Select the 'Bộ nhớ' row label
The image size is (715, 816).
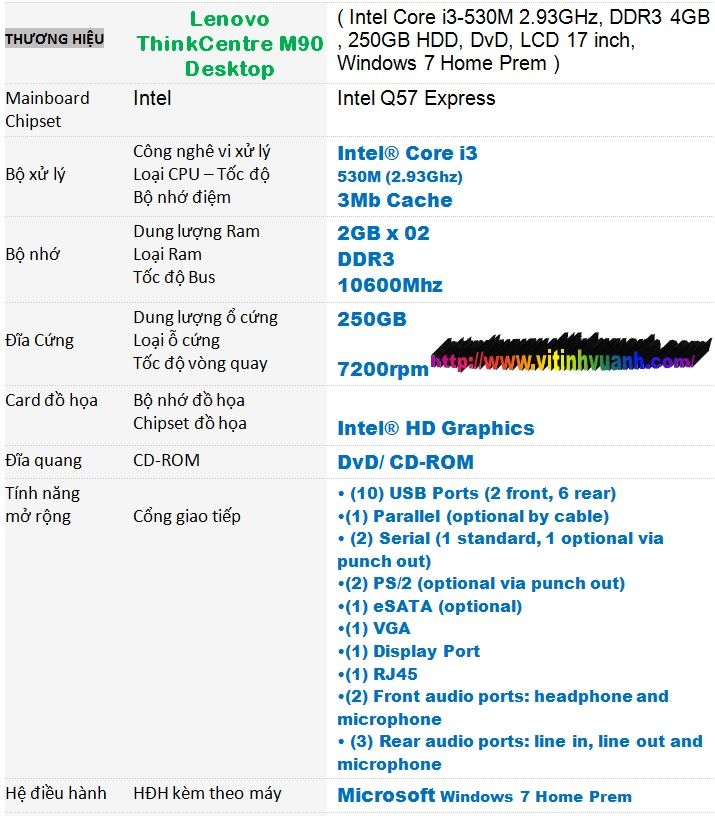pos(32,254)
